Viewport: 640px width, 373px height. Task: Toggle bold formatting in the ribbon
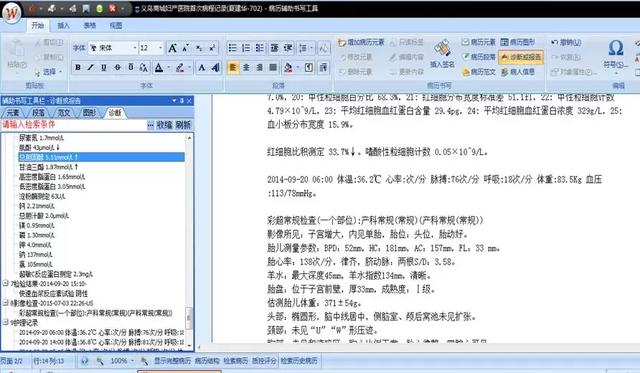78,67
